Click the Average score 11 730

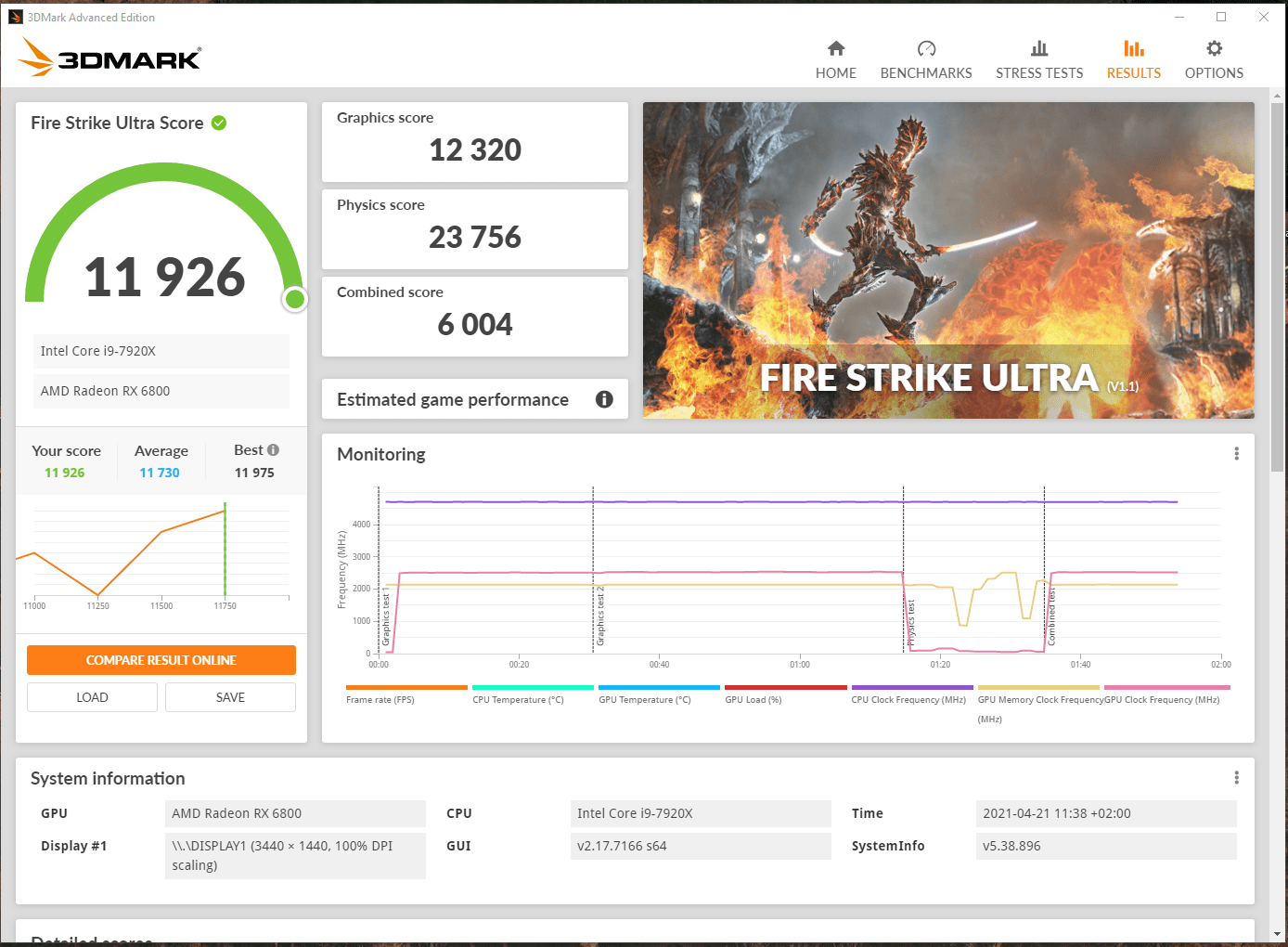[x=160, y=473]
